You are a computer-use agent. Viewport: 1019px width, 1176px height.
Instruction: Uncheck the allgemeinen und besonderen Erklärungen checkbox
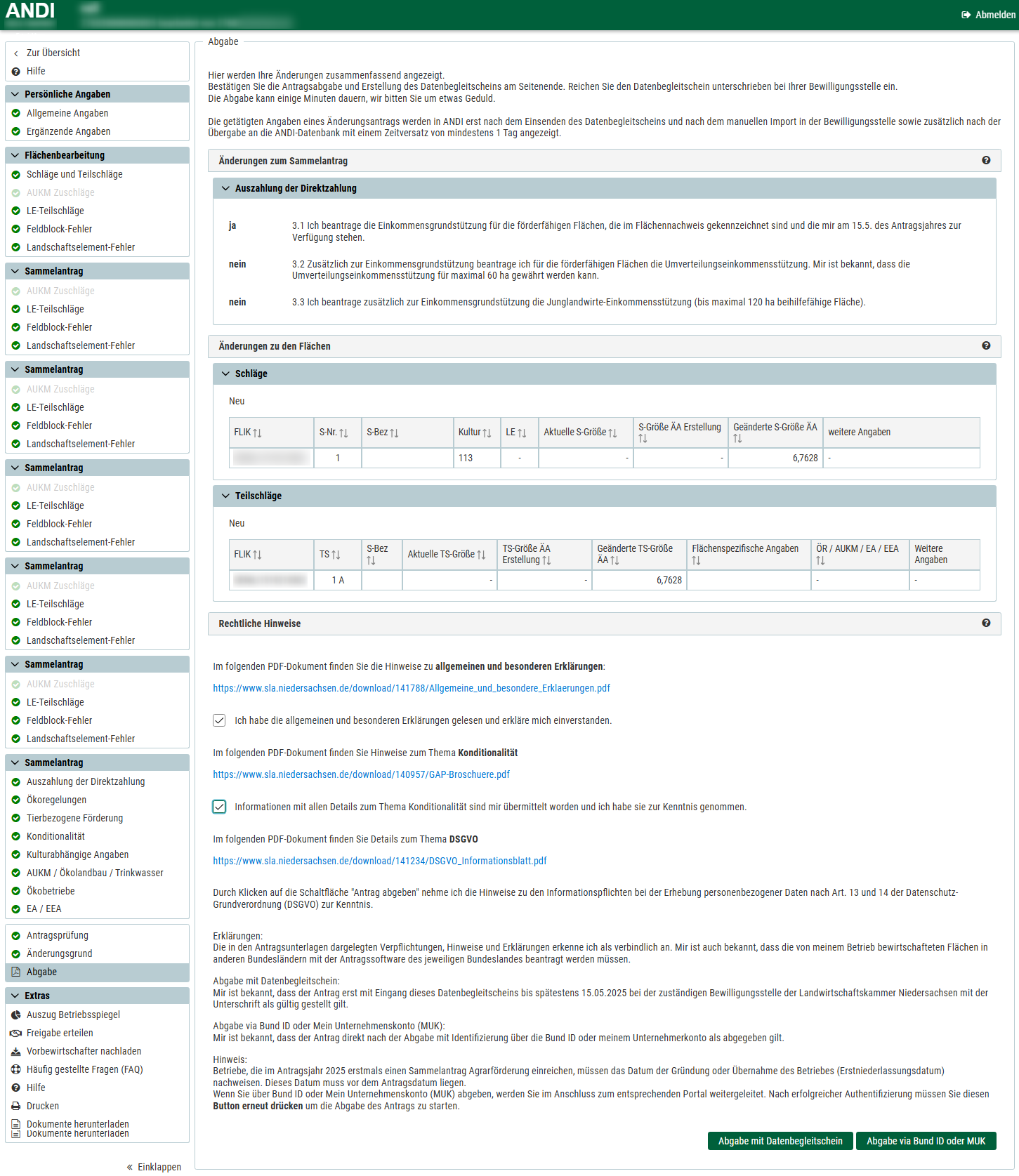click(x=220, y=720)
